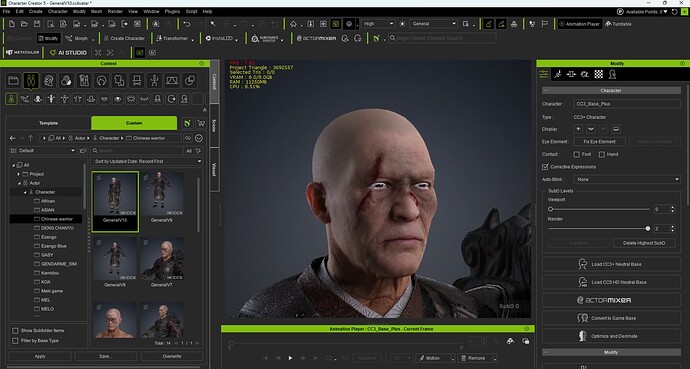Check Filter by Base Type

coord(15,341)
